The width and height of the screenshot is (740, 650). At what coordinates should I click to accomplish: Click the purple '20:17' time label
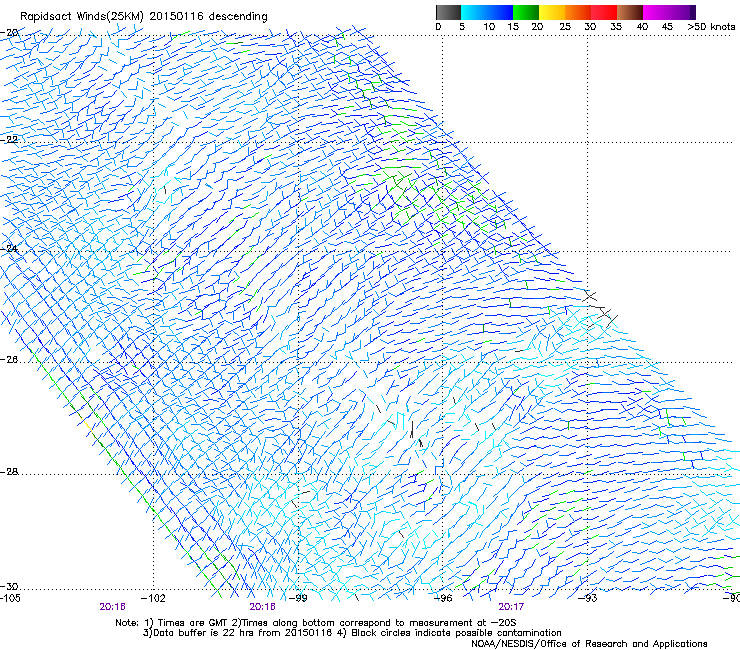(511, 607)
